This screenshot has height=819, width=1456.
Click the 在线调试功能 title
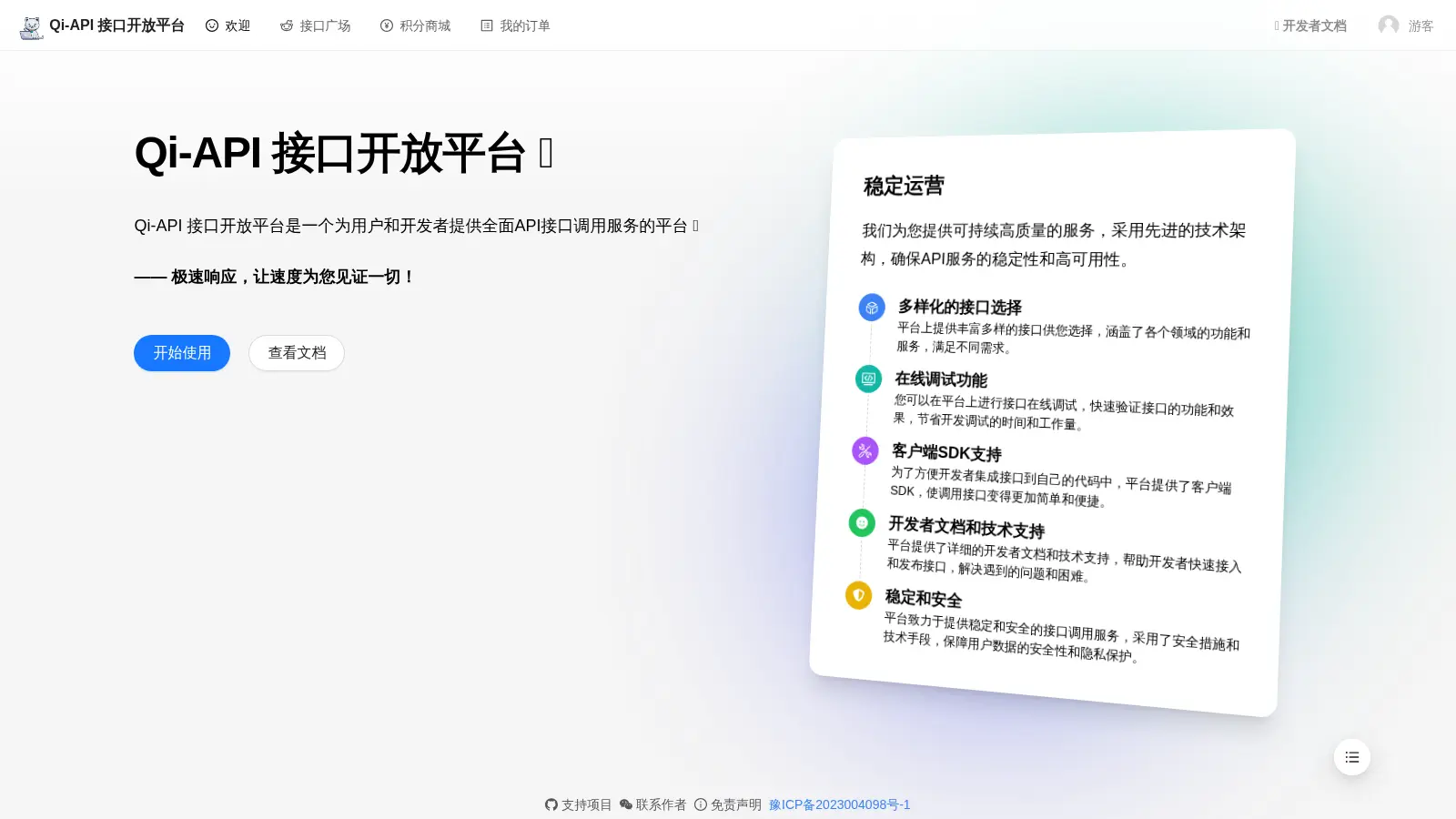941,379
